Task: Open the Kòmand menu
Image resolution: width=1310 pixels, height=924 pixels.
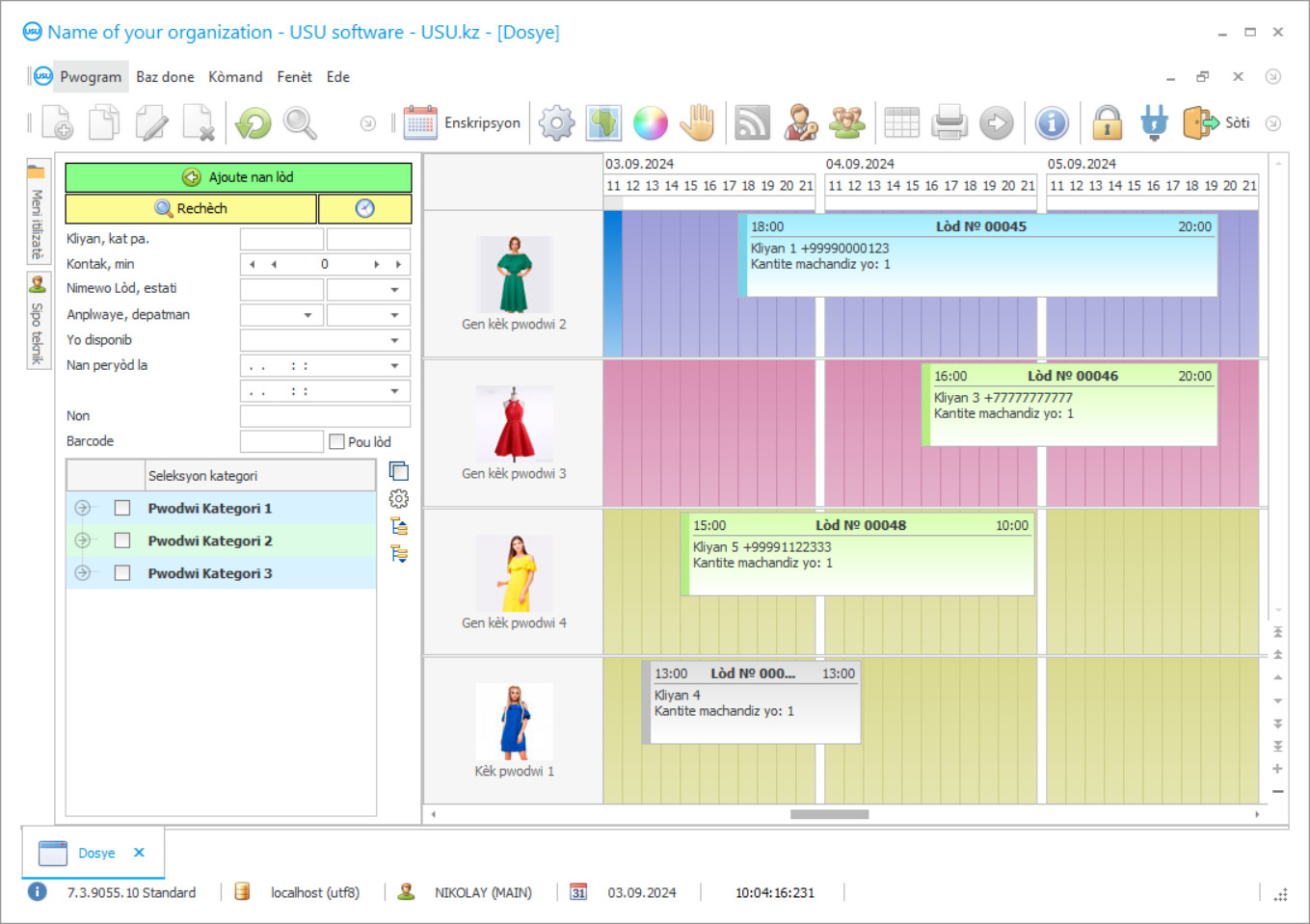Action: (x=235, y=77)
